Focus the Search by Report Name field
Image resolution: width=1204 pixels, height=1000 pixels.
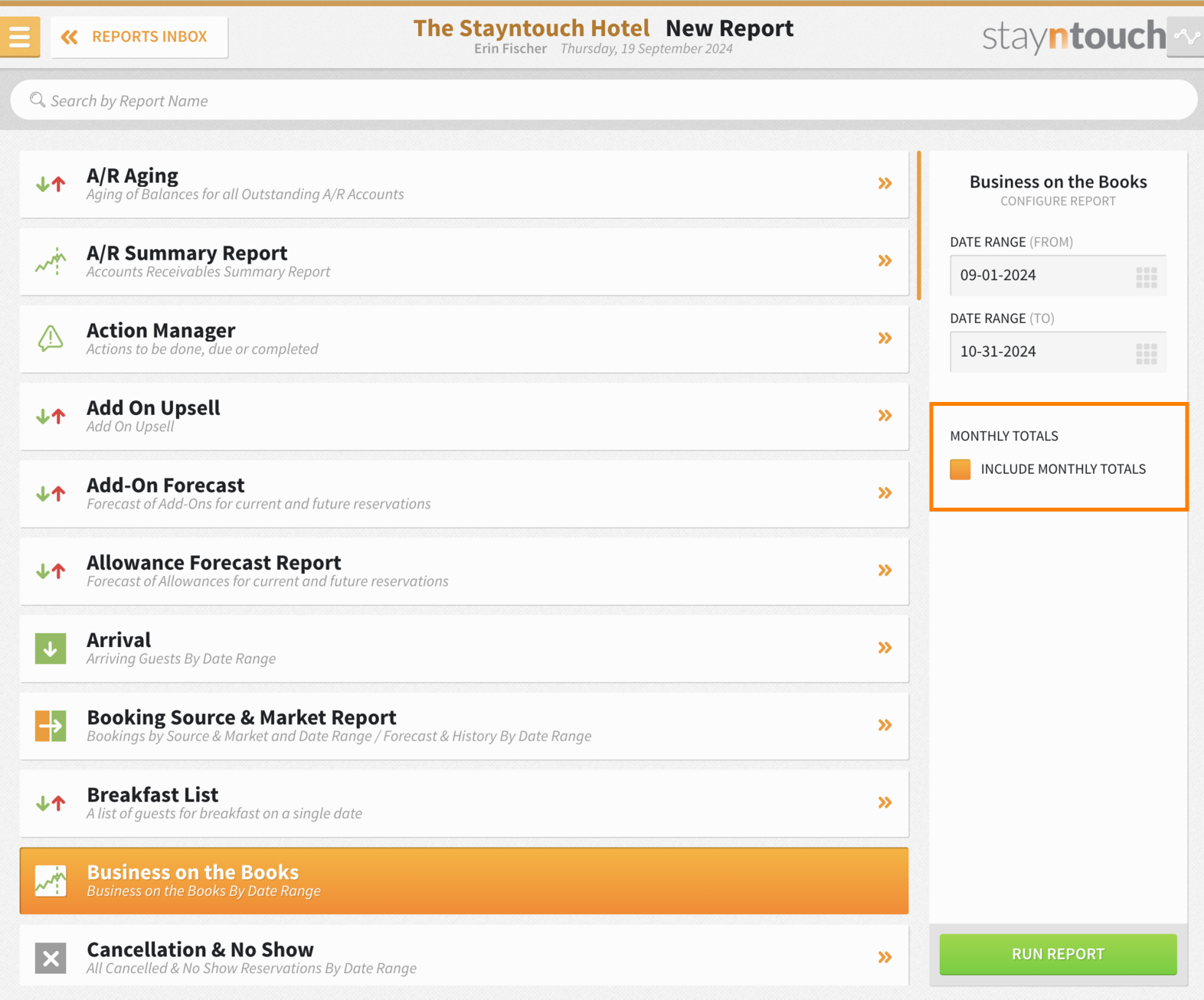[x=604, y=100]
